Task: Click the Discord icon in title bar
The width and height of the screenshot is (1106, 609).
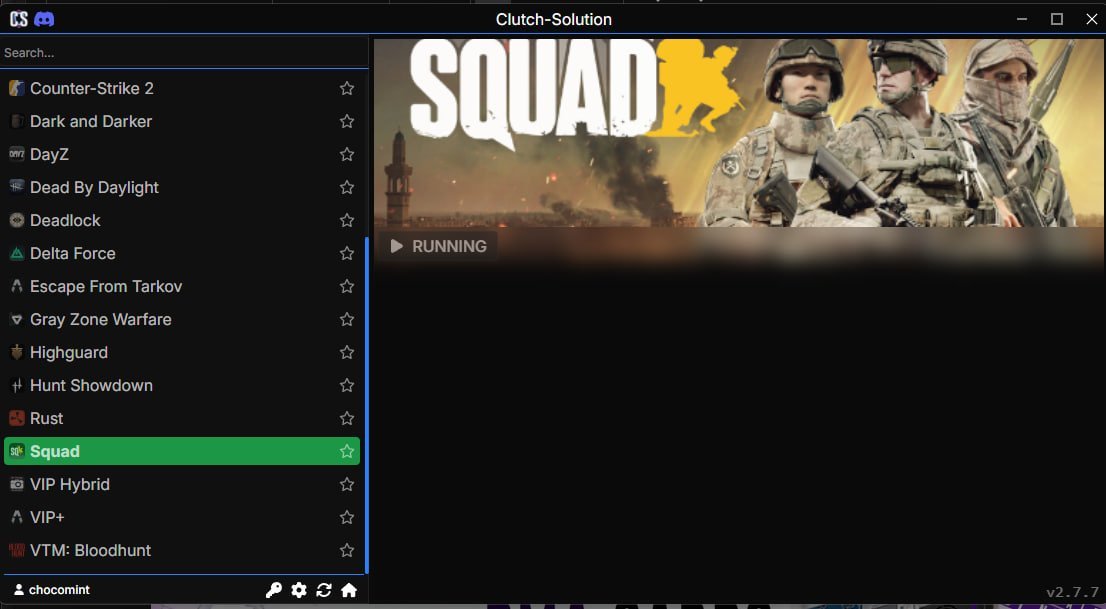Action: pyautogui.click(x=44, y=19)
